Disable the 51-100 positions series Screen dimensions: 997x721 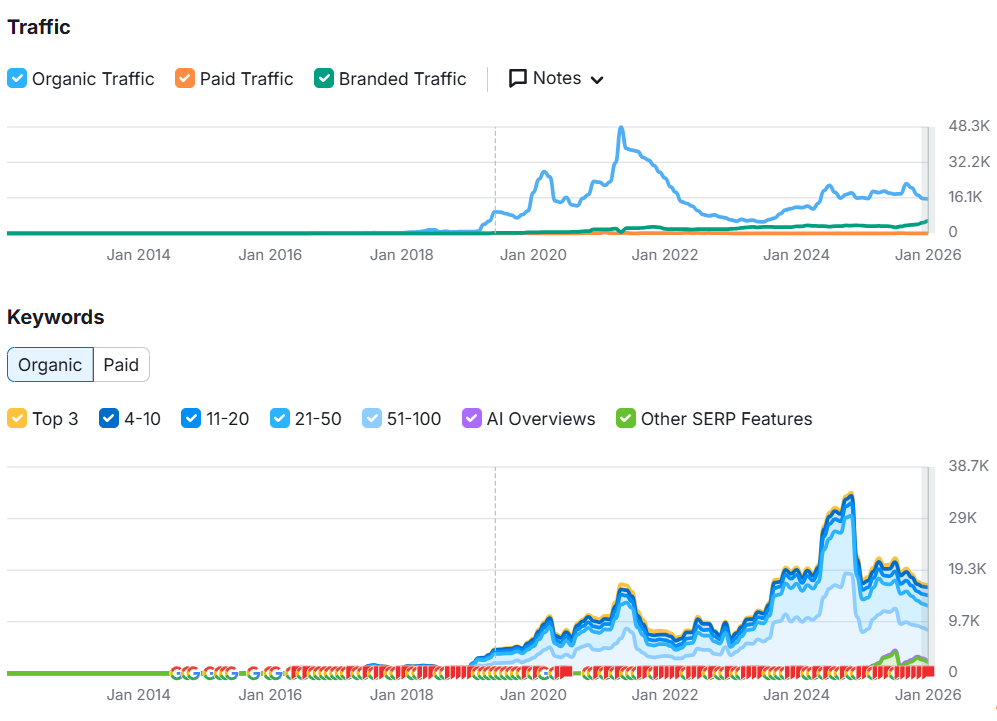tap(372, 418)
